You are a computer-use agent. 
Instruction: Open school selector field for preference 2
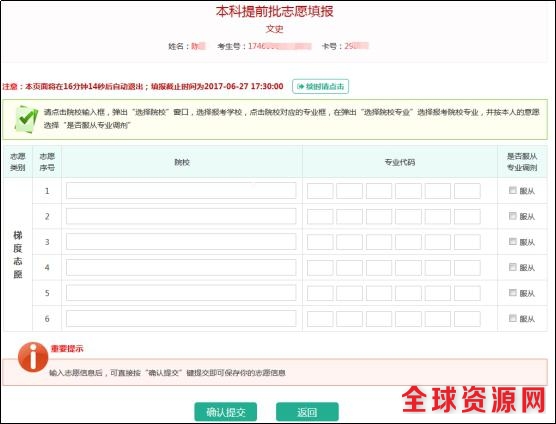pos(181,216)
